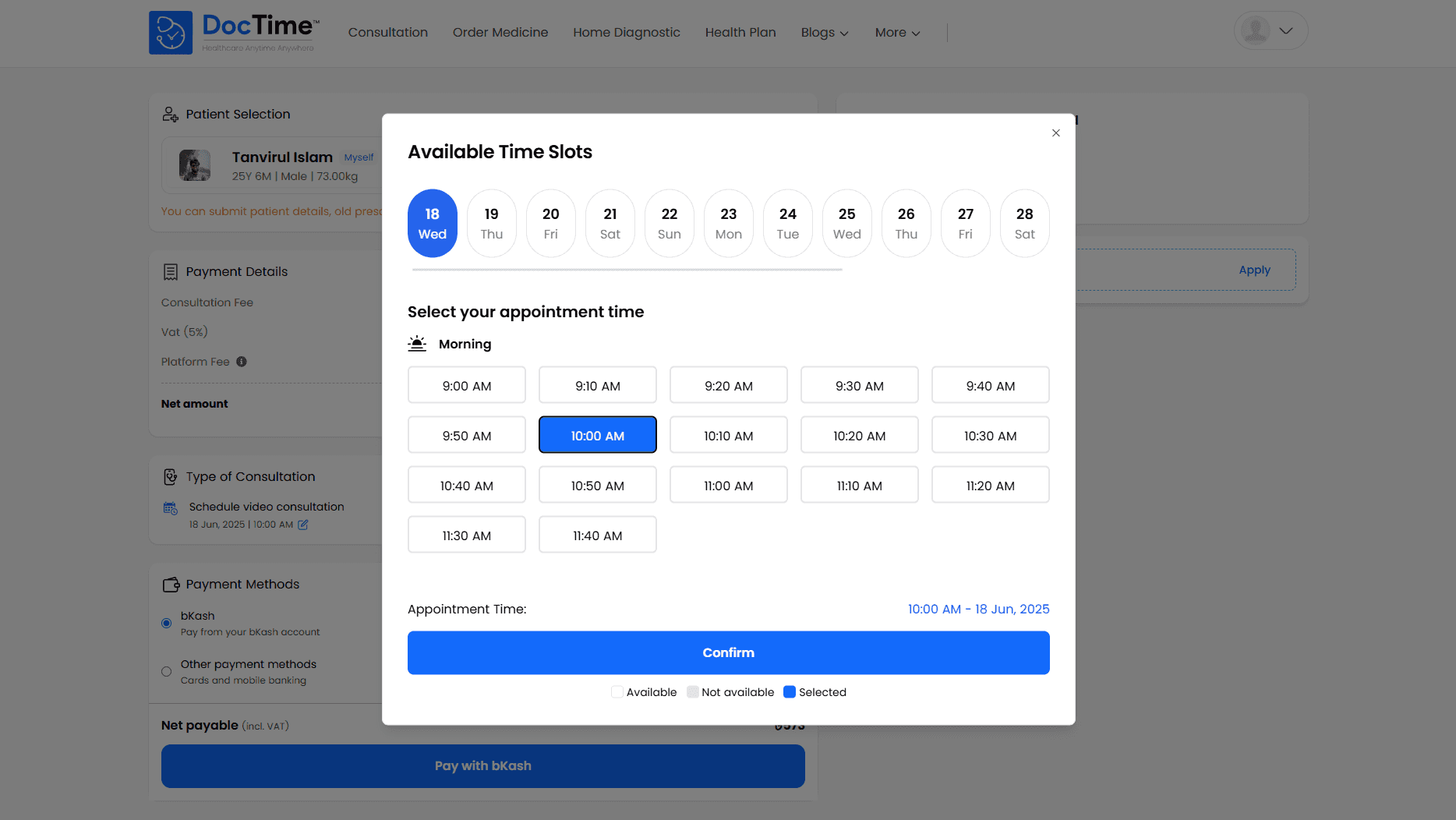The width and height of the screenshot is (1456, 820).
Task: Go to Order Medicine page
Action: click(x=500, y=33)
